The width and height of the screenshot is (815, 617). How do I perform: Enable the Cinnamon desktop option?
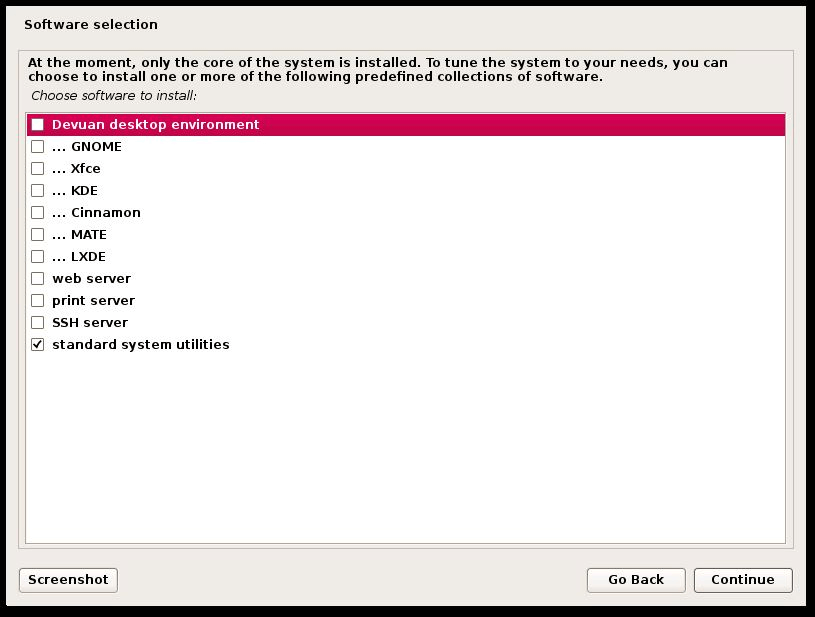38,212
